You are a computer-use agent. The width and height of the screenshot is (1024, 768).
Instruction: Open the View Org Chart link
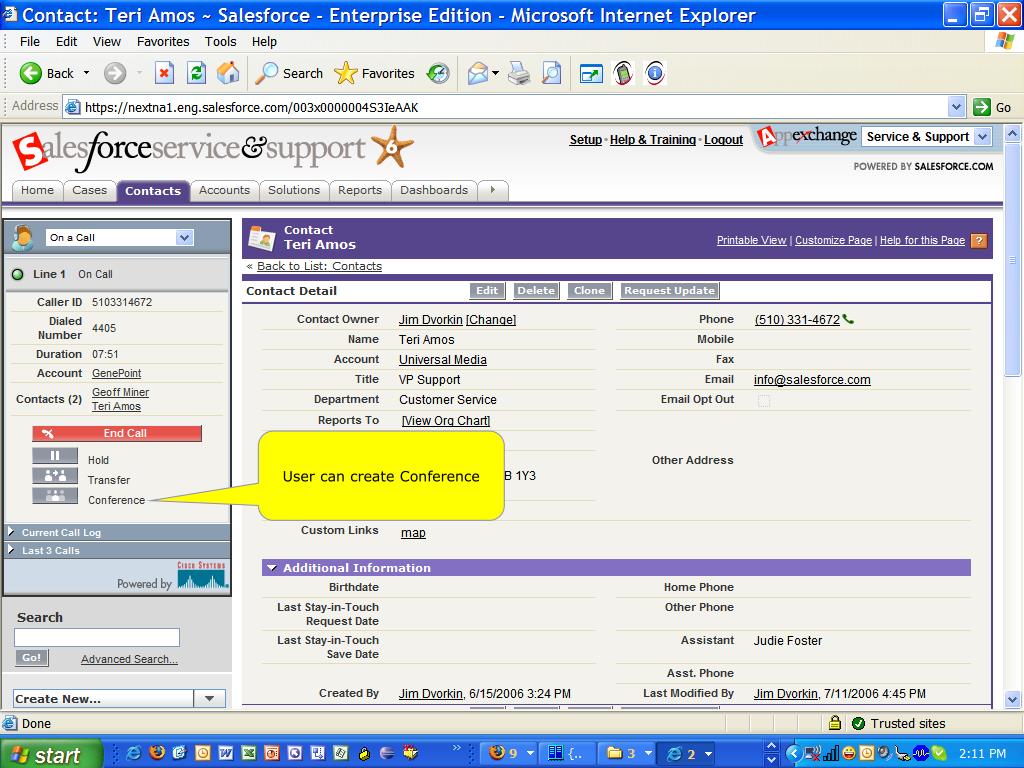pos(446,421)
